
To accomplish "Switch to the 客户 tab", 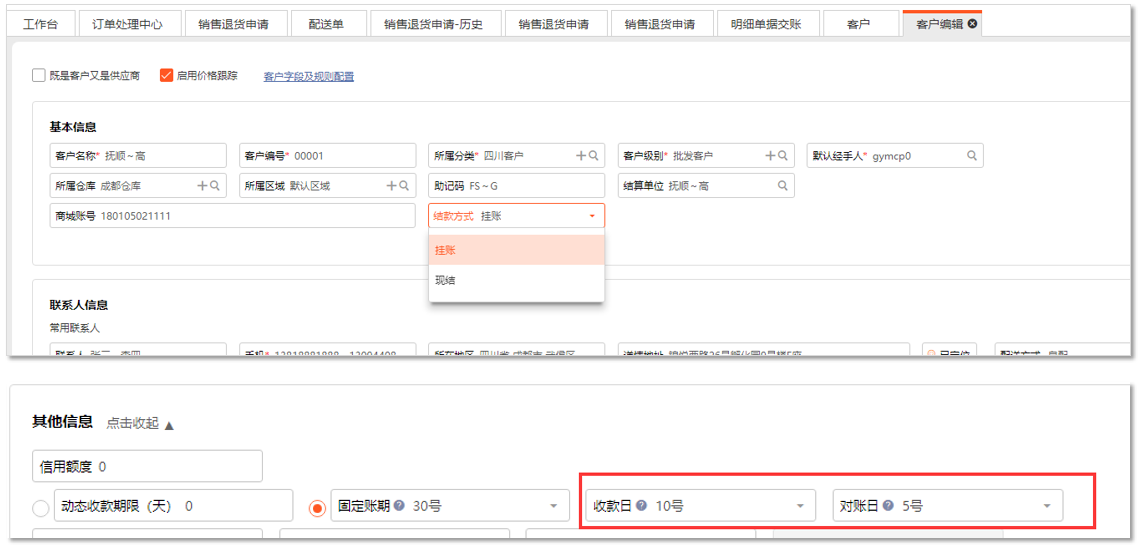I will coord(860,24).
